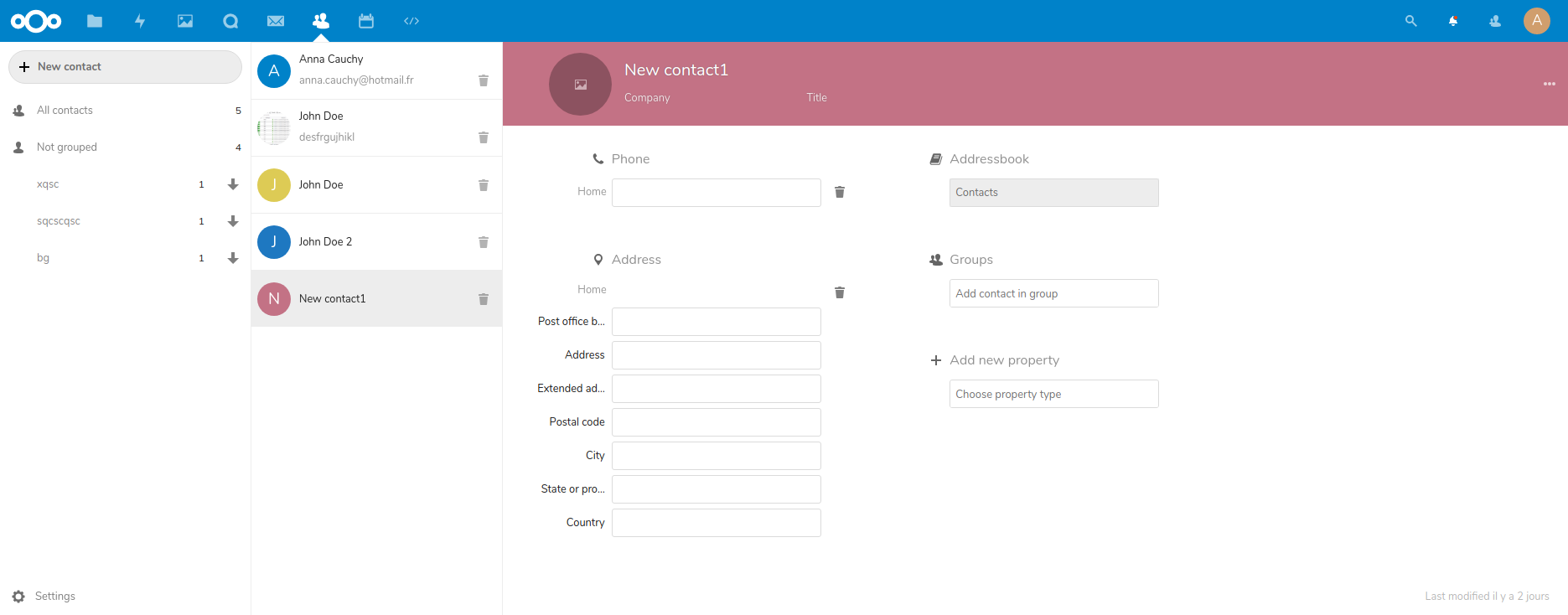Image resolution: width=1568 pixels, height=615 pixels.
Task: Open the search magnifier in header
Action: (1411, 21)
